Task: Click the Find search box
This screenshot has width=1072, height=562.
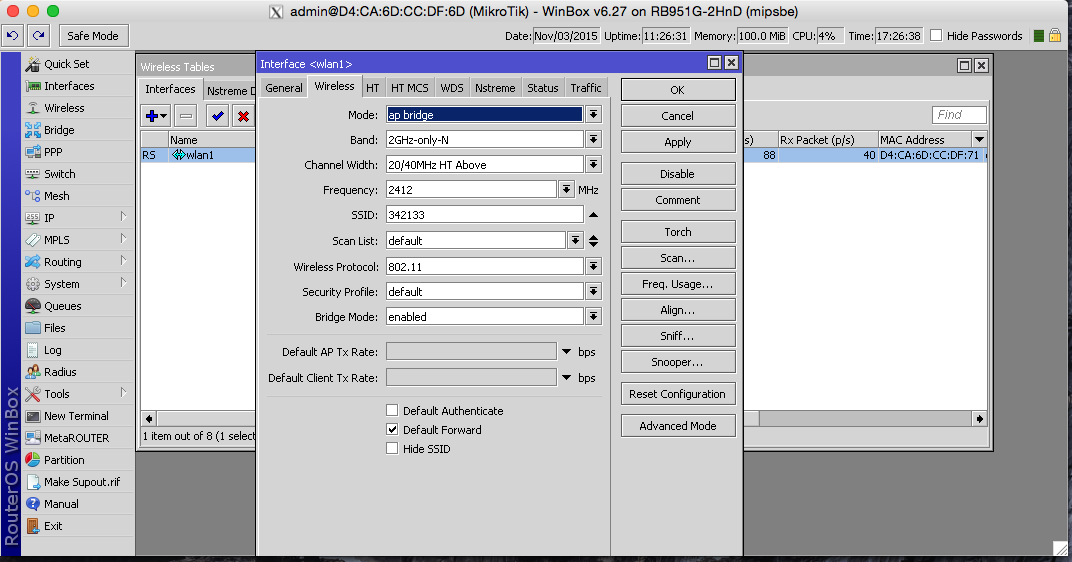Action: (959, 115)
